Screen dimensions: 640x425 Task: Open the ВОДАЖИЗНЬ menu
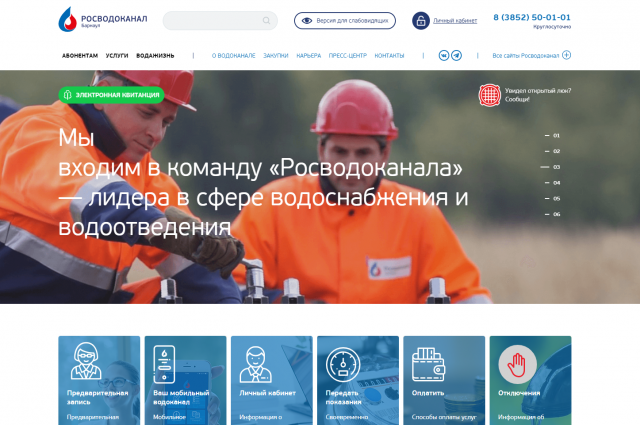click(x=155, y=56)
